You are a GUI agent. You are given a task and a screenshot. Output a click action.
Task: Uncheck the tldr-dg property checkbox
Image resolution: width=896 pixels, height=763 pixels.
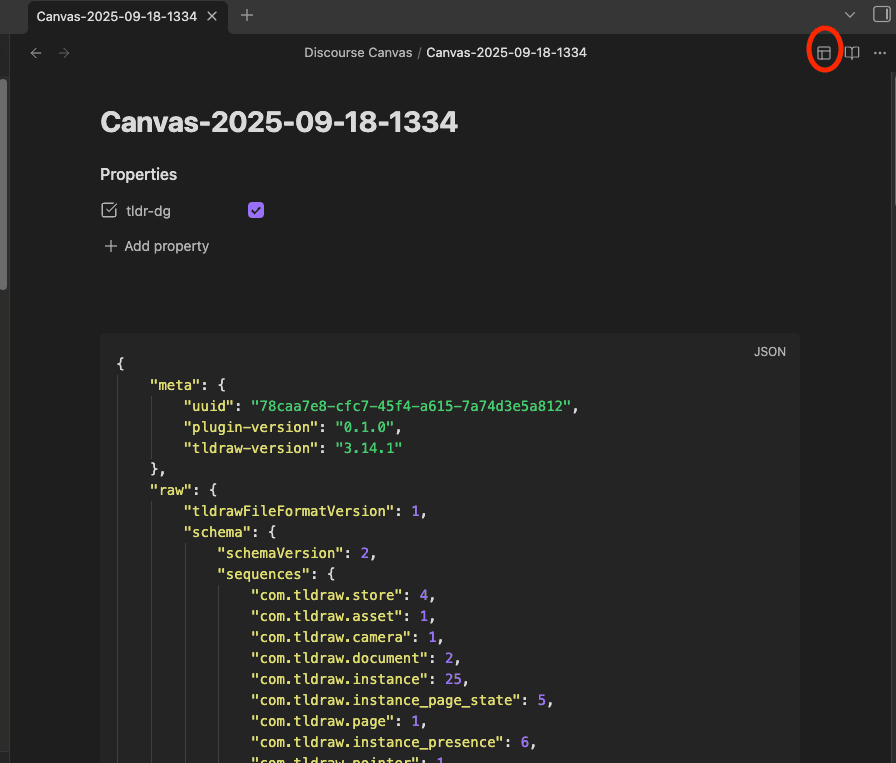click(256, 210)
